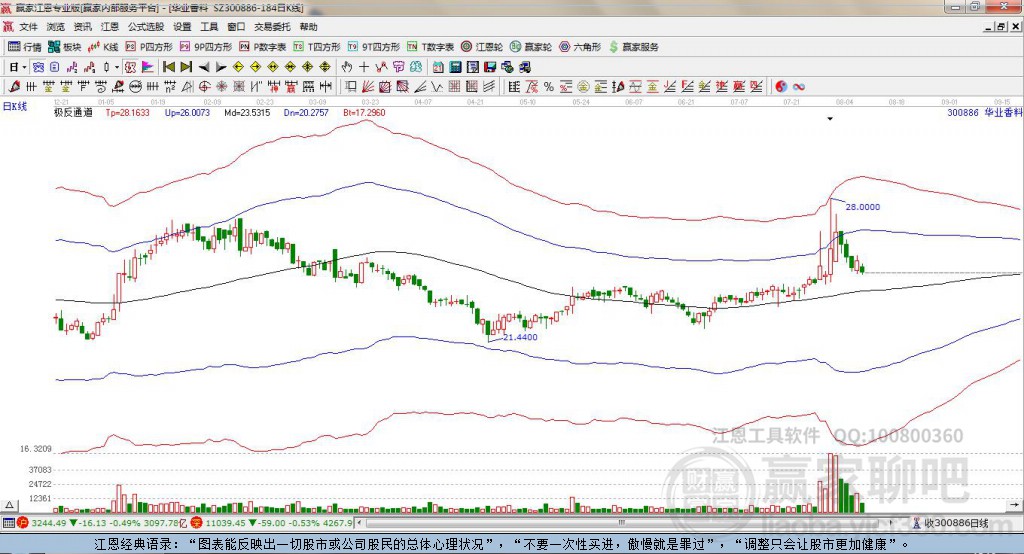Click the first yellow diamond arrow icon
Screen dimensions: 1024x554
pyautogui.click(x=238, y=67)
